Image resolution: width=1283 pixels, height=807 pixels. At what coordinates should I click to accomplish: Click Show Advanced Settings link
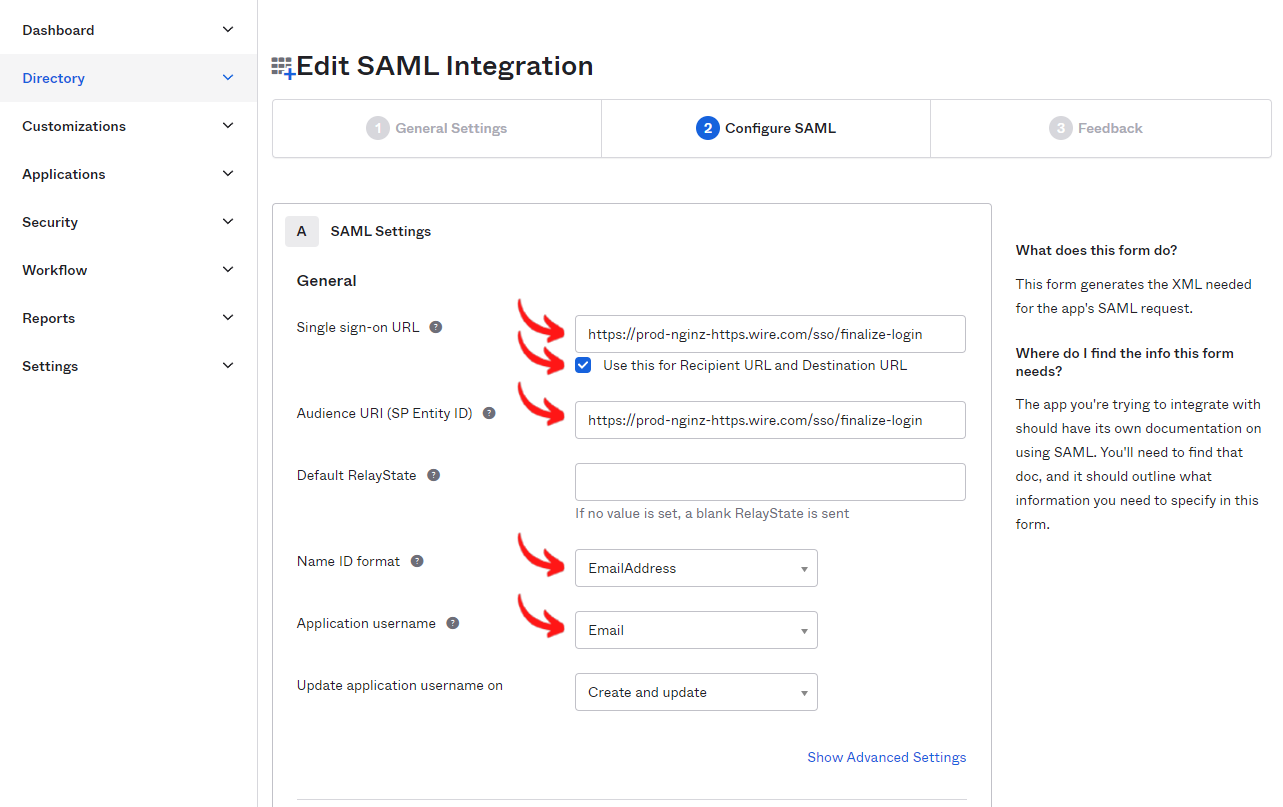click(x=886, y=757)
